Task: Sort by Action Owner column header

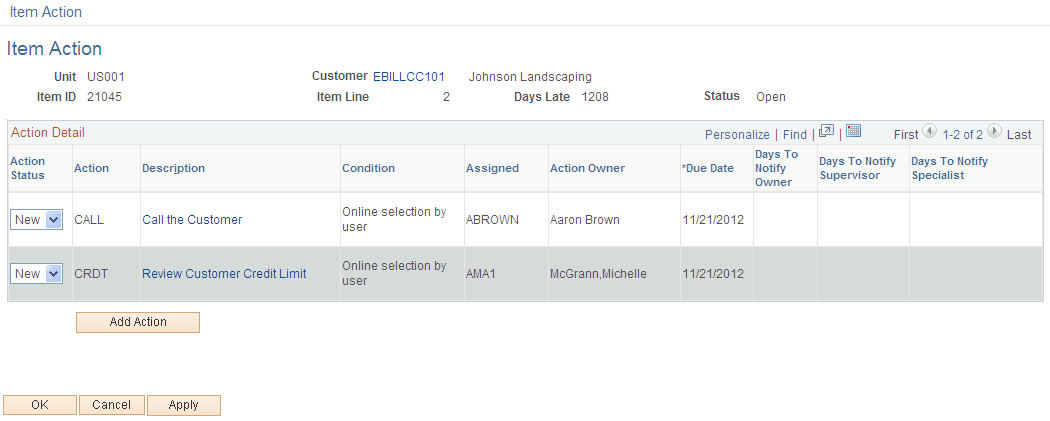Action: pyautogui.click(x=587, y=168)
